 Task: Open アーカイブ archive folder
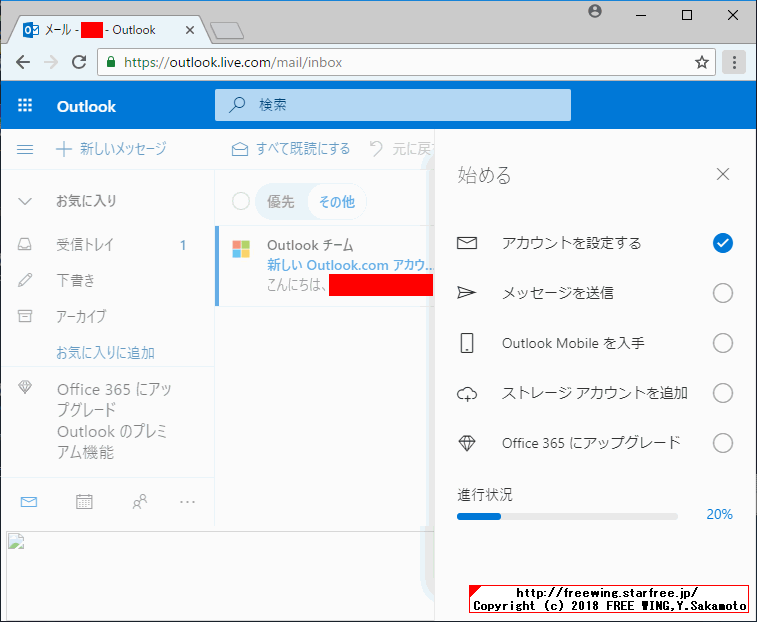click(108, 316)
